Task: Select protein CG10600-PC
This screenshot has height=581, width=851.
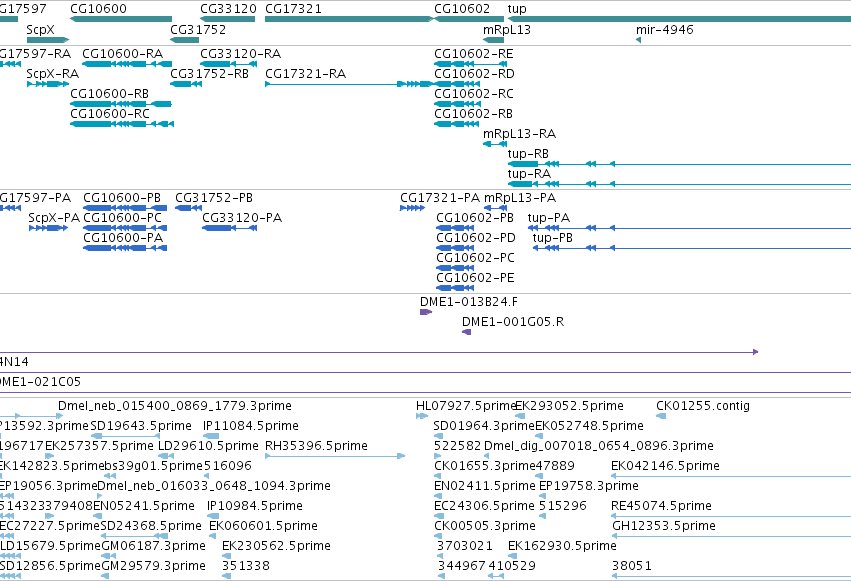Action: pos(123,218)
